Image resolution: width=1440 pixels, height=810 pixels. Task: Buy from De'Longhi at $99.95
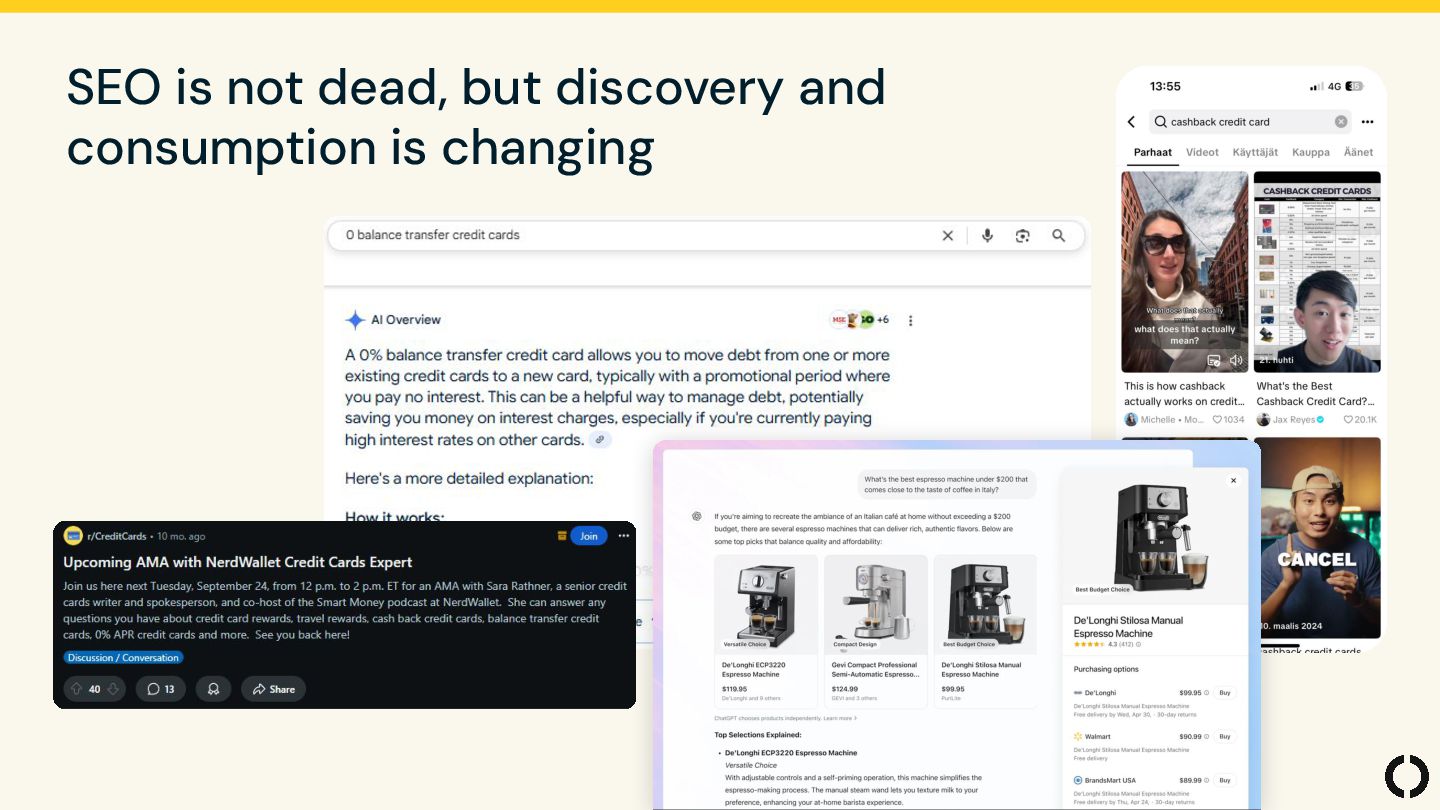(1224, 692)
